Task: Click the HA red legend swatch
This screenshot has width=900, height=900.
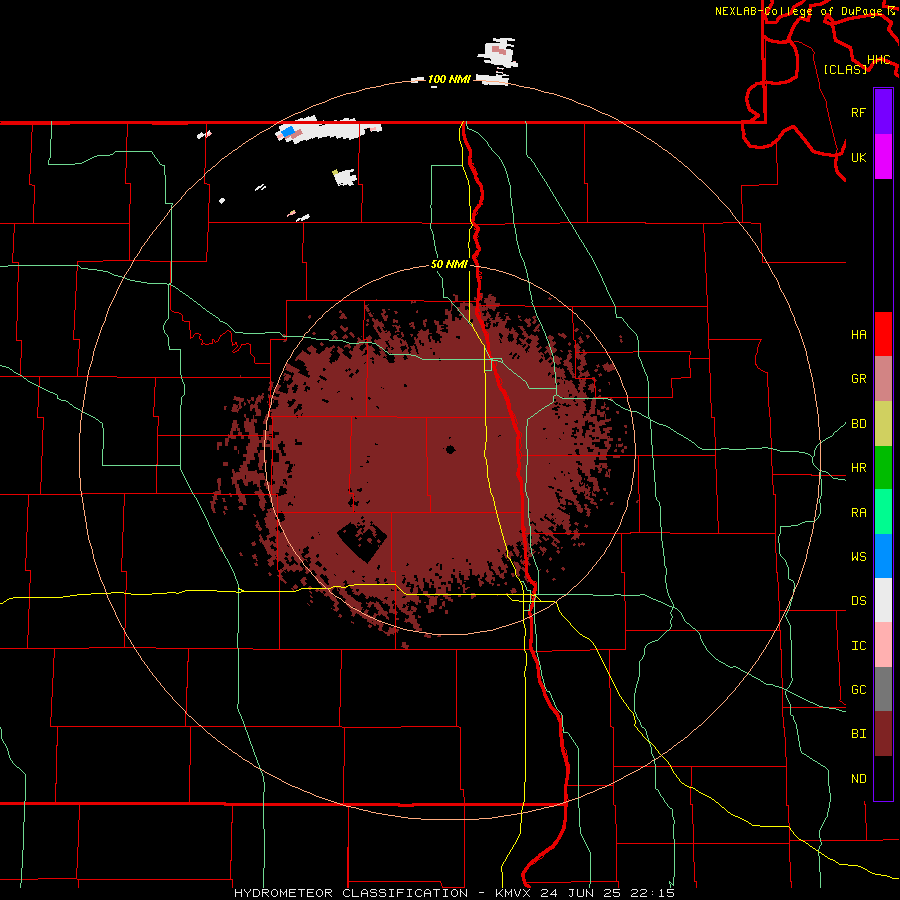Action: pyautogui.click(x=883, y=334)
